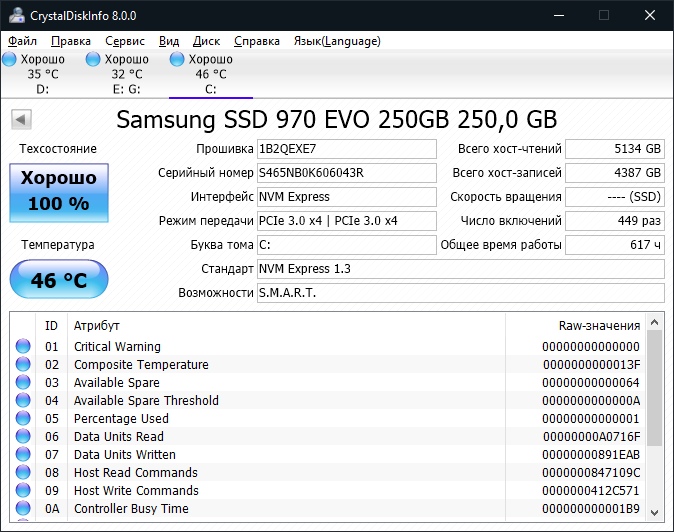Click total host reads value 5134 GB
Viewport: 674px width, 532px height.
[615, 149]
